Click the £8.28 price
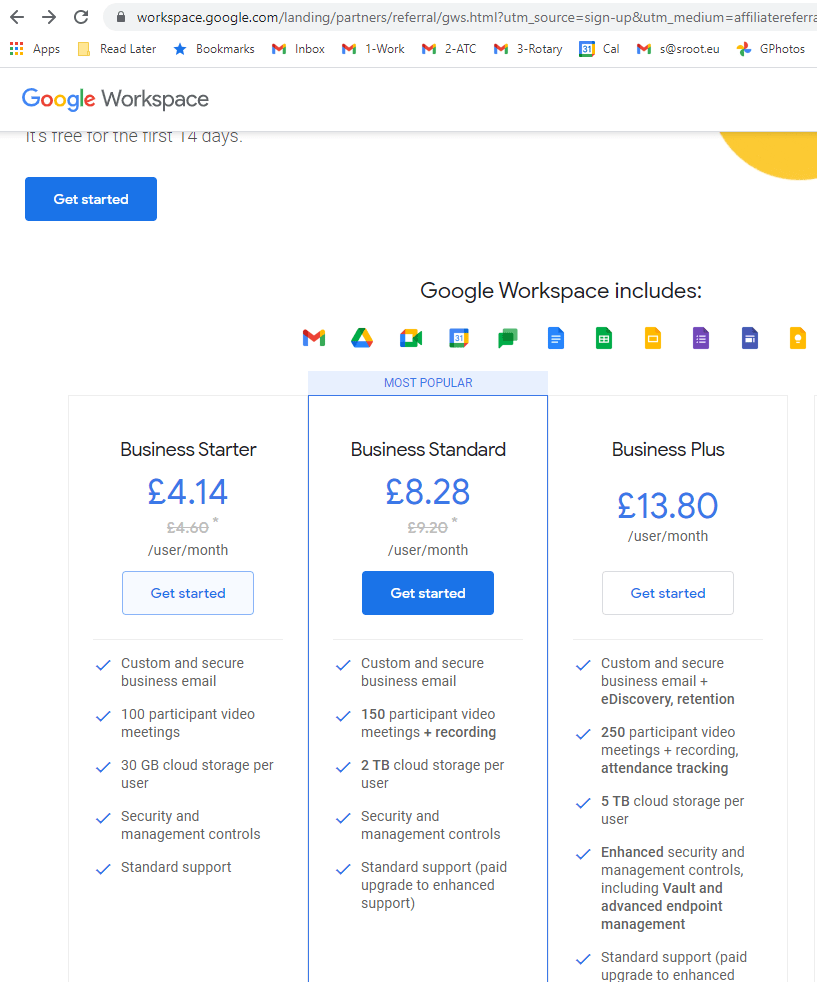 click(x=428, y=492)
